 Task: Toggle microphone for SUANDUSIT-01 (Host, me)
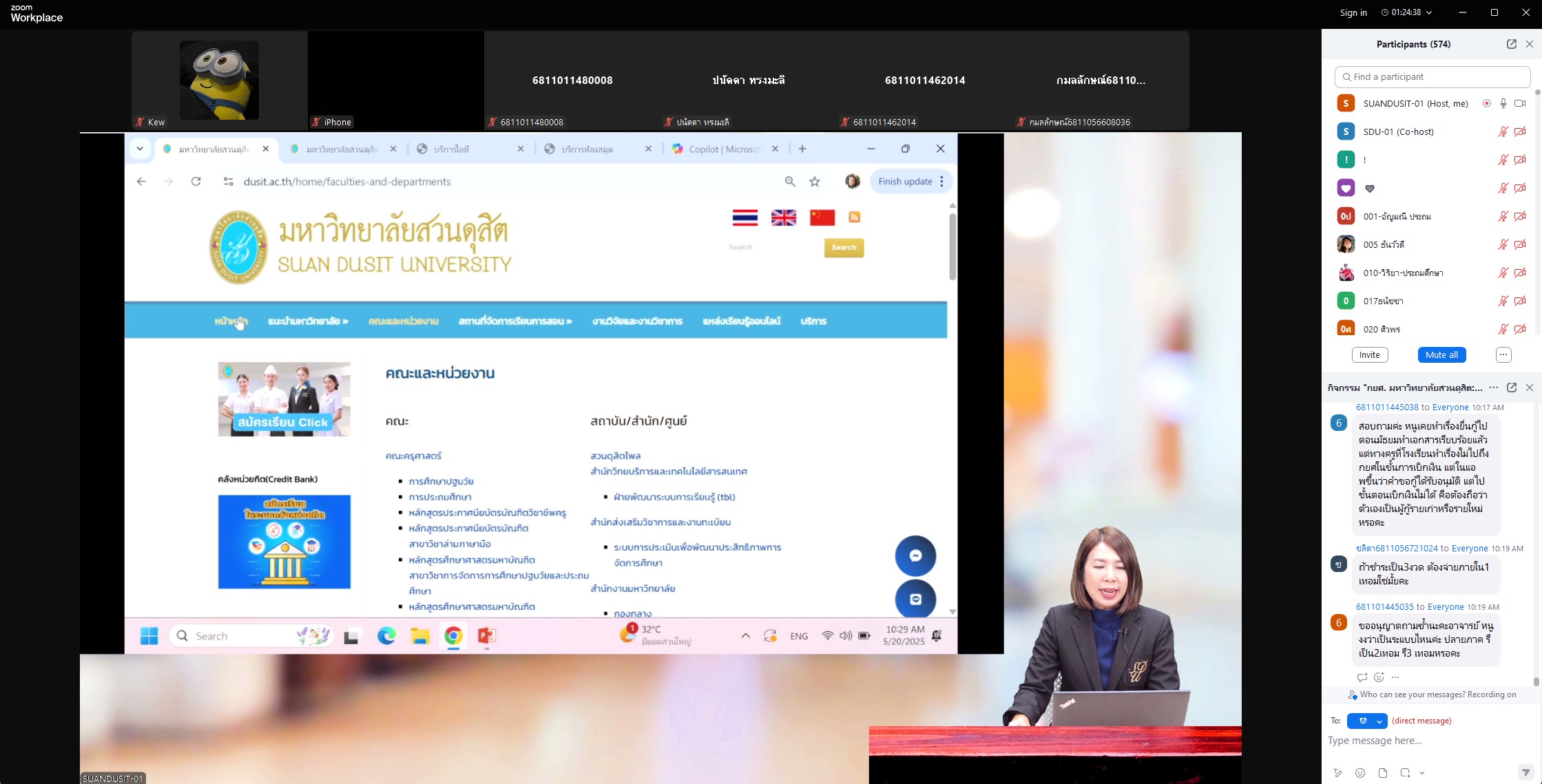[x=1503, y=103]
